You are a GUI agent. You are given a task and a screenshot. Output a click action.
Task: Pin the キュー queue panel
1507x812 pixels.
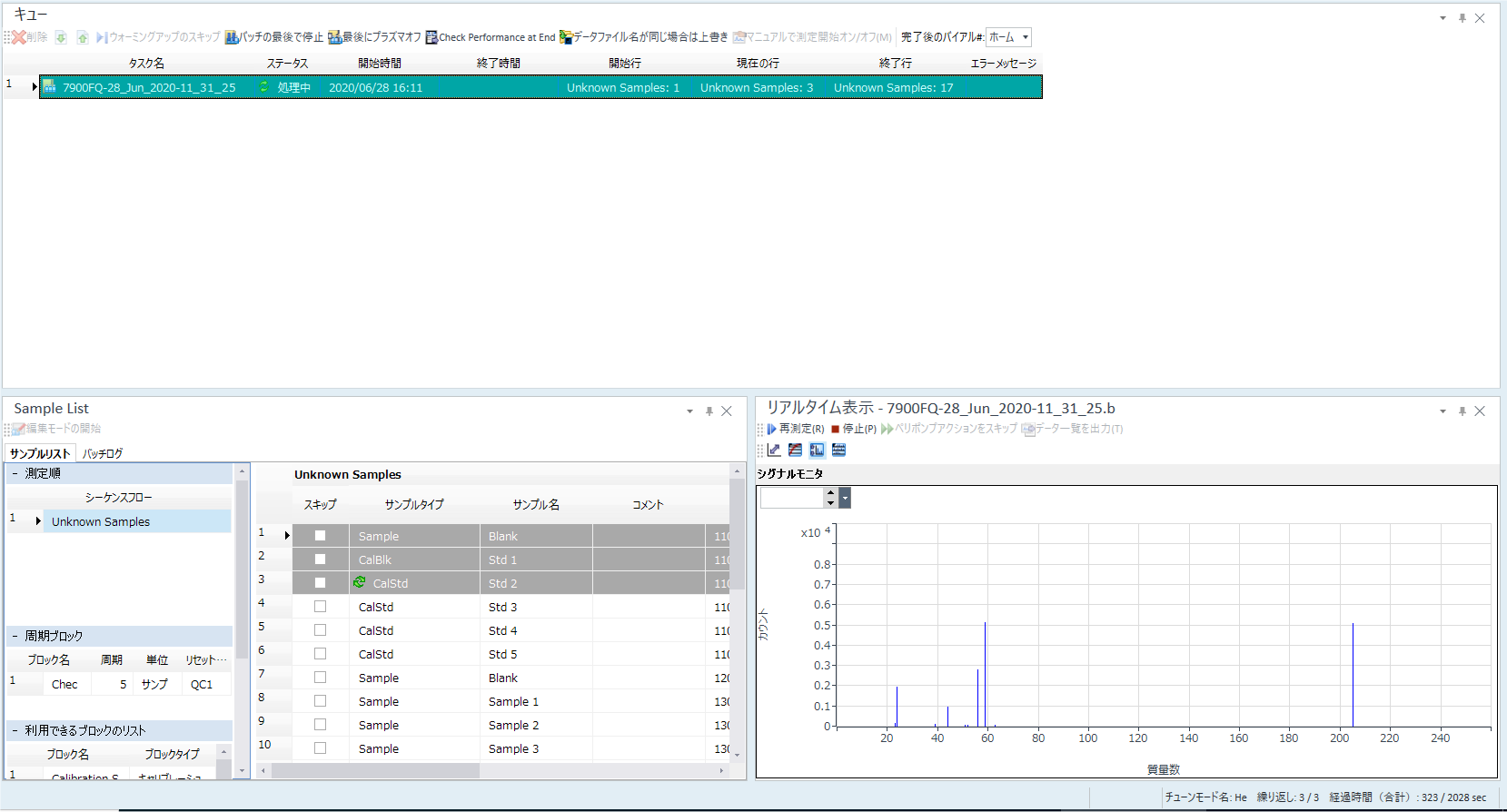click(x=1462, y=18)
